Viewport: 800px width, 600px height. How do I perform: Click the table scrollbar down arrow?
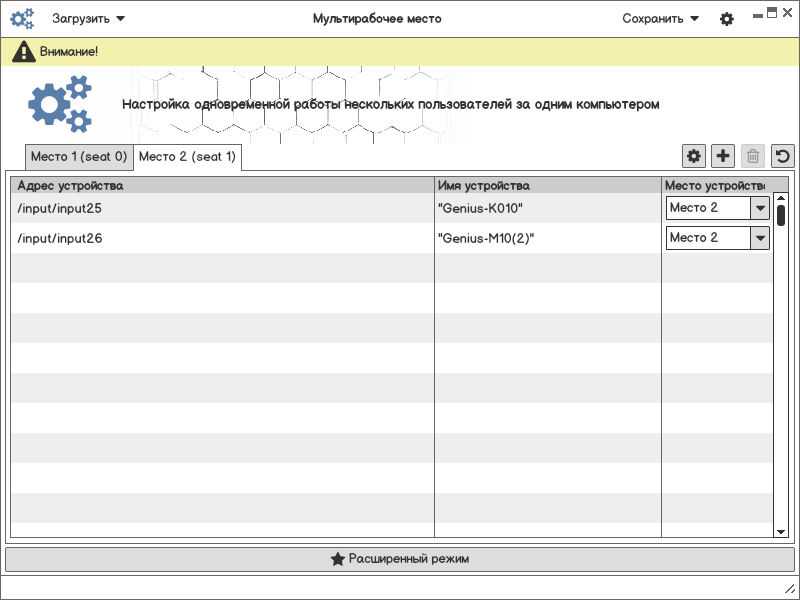[781, 532]
